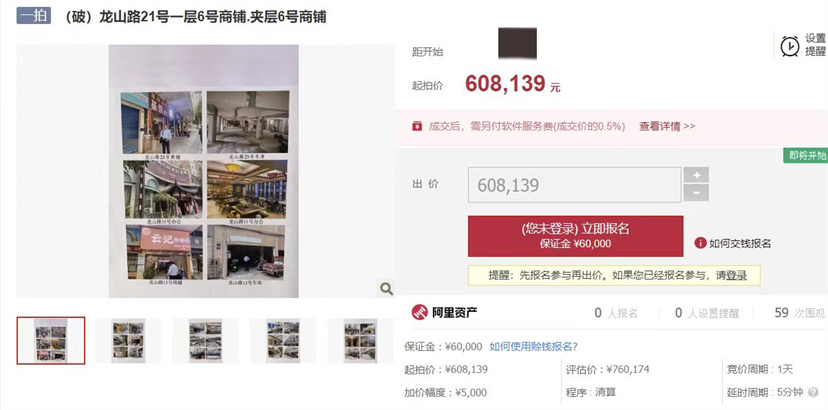Viewport: 828px width, 410px height.
Task: Click the bid price input field
Action: click(x=575, y=185)
